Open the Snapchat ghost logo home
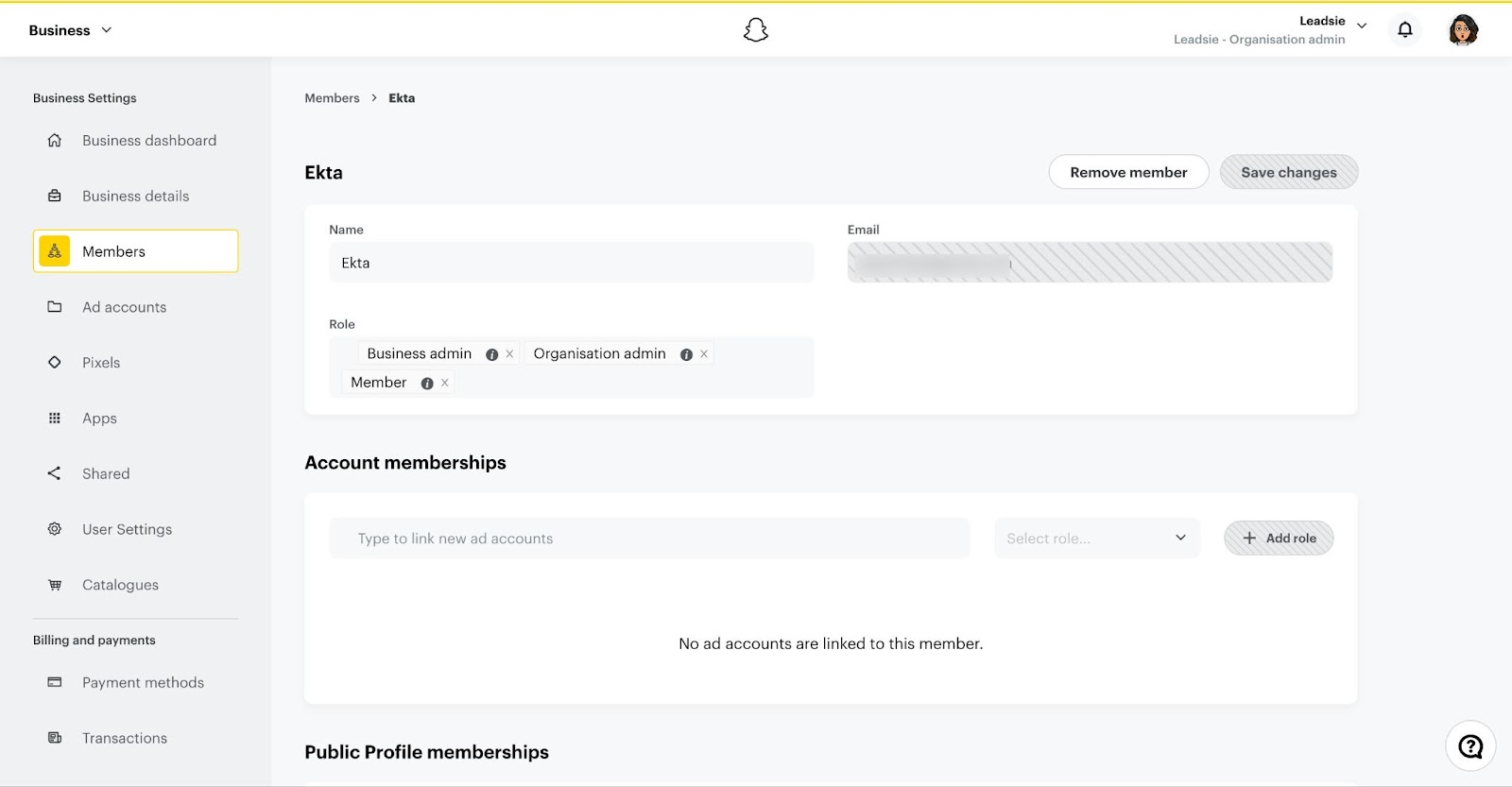This screenshot has width=1512, height=787. click(755, 30)
